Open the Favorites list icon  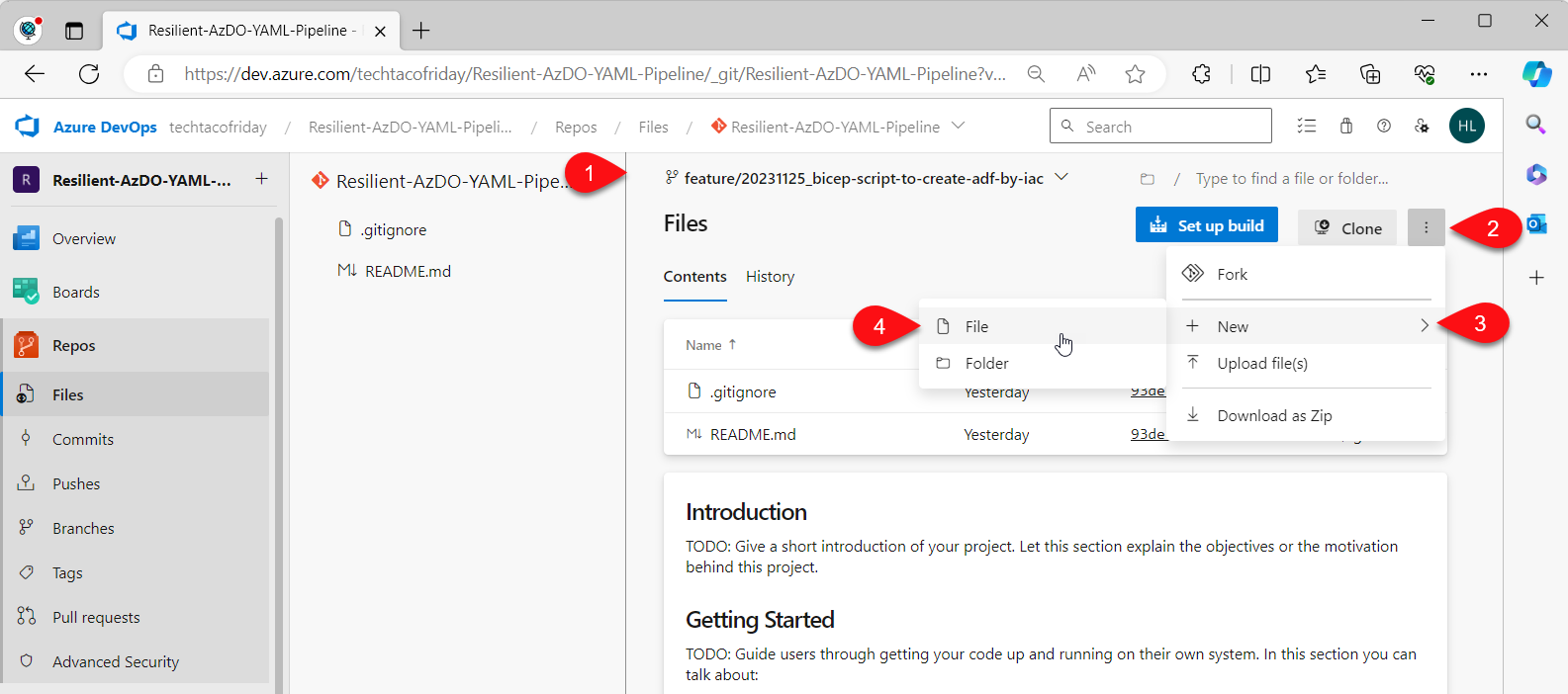tap(1316, 74)
